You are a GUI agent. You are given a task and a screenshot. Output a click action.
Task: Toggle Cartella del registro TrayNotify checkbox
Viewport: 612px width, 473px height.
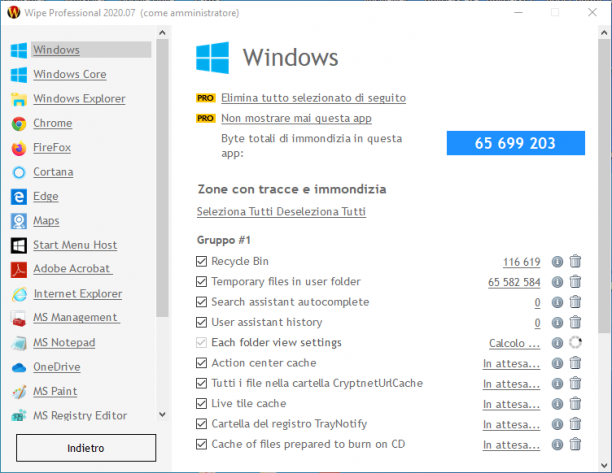click(x=201, y=423)
